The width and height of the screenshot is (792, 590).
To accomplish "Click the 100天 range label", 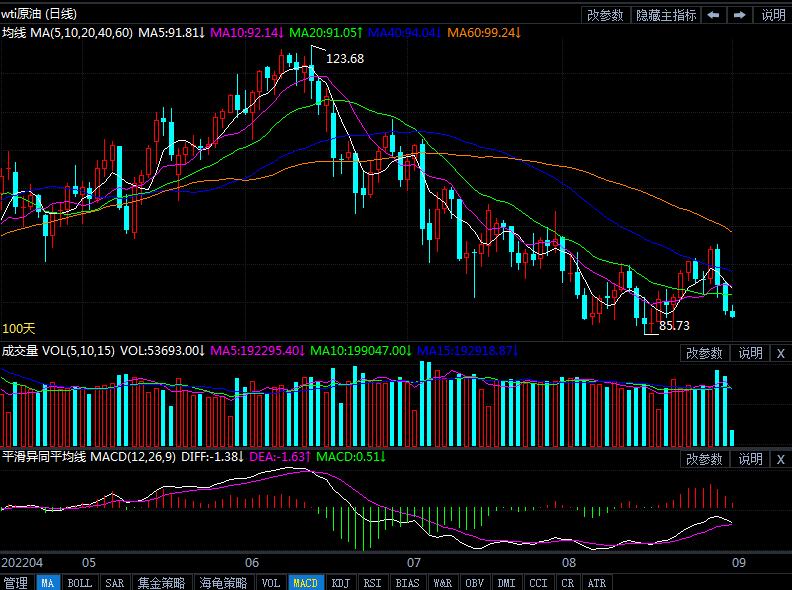I will 18,328.
